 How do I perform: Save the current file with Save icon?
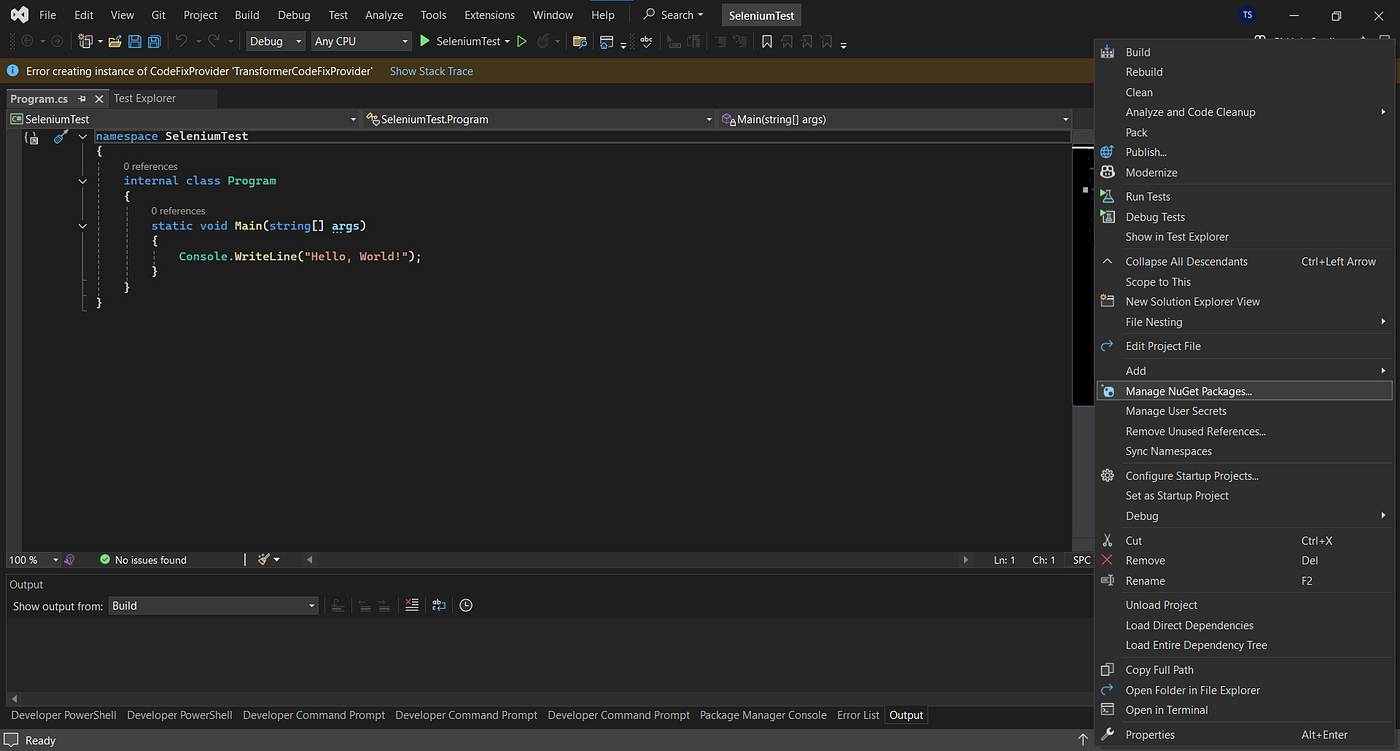pyautogui.click(x=135, y=41)
